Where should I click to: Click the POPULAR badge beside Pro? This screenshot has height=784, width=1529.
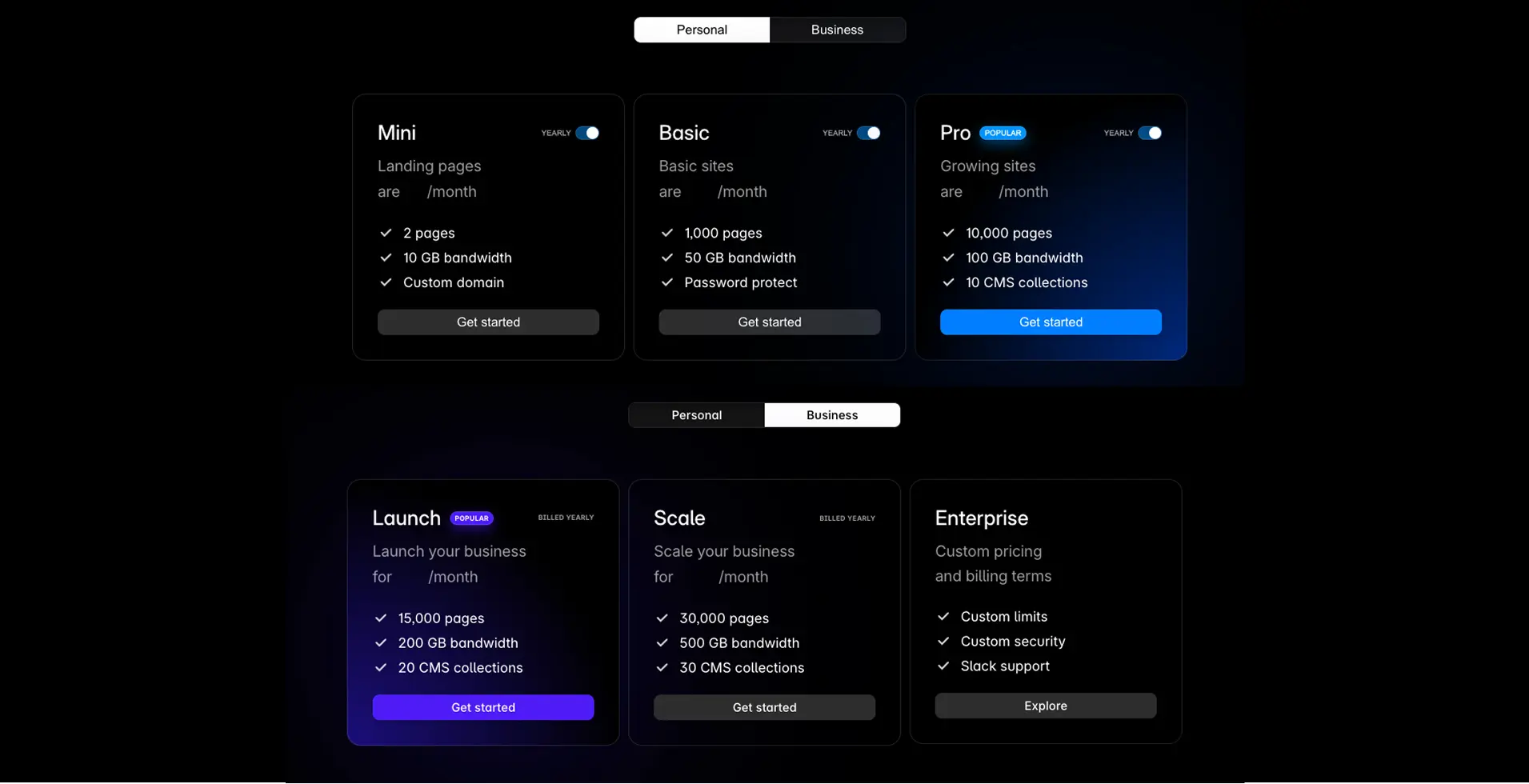pos(1003,133)
